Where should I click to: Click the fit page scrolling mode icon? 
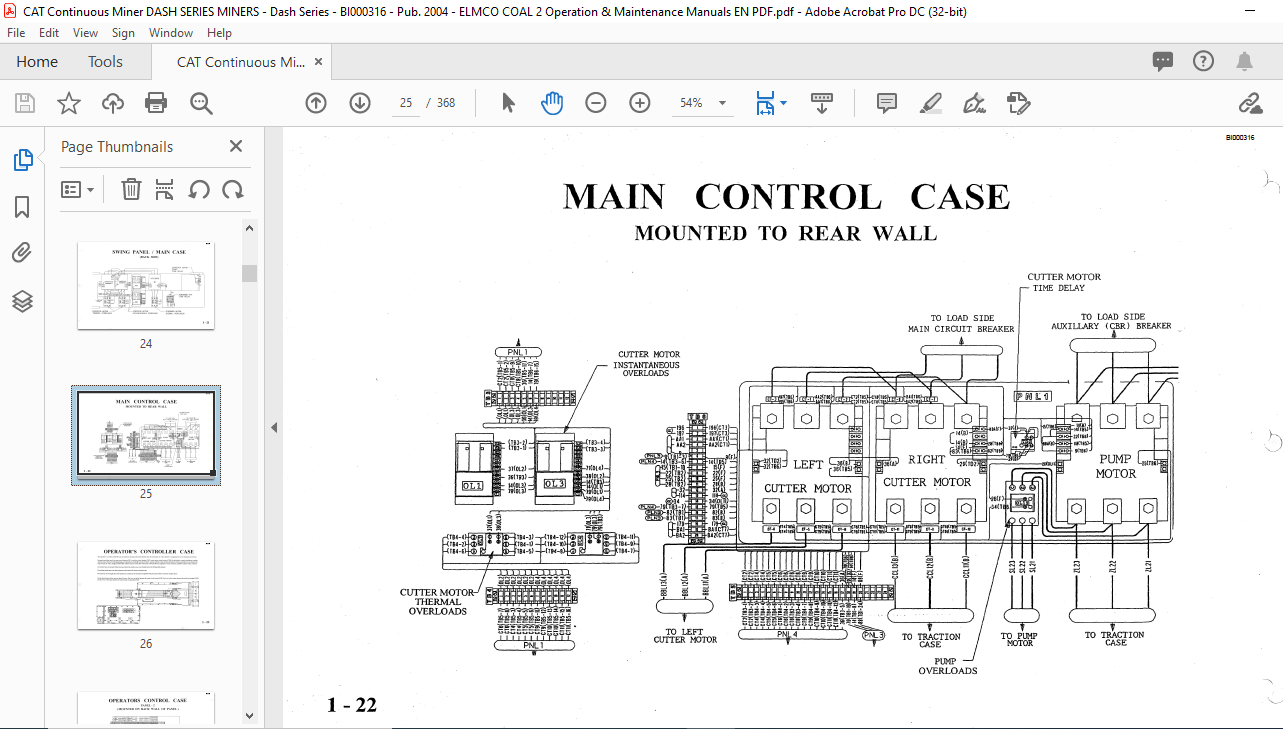[x=766, y=103]
